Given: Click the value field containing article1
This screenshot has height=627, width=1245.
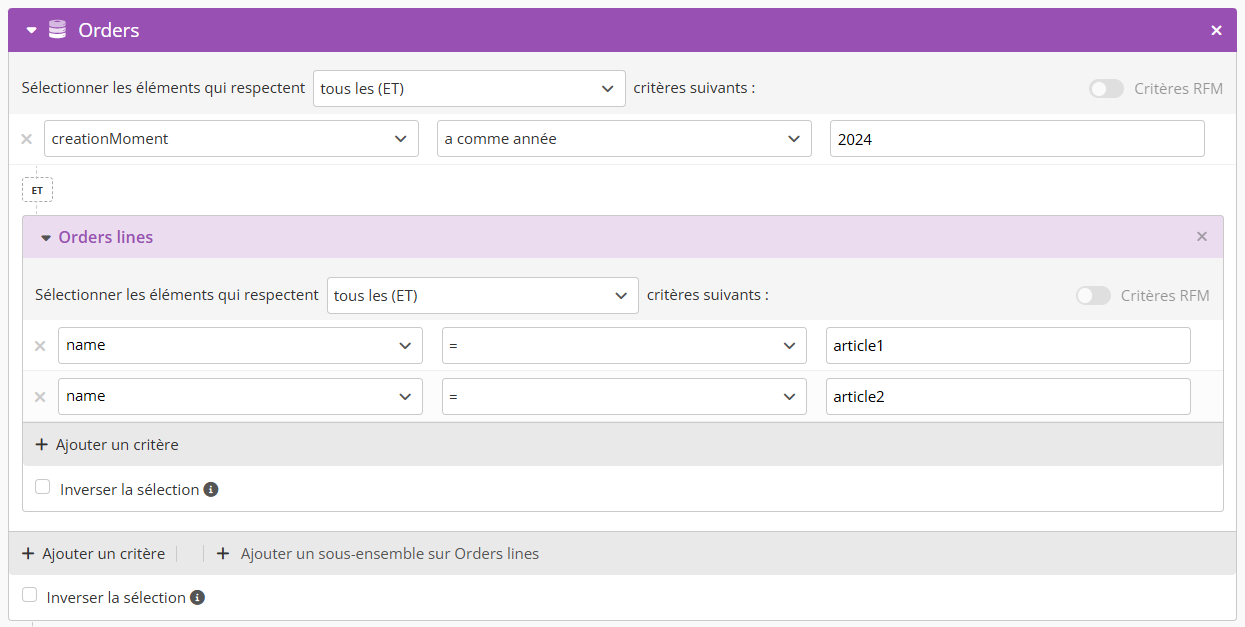Looking at the screenshot, I should coord(1008,345).
